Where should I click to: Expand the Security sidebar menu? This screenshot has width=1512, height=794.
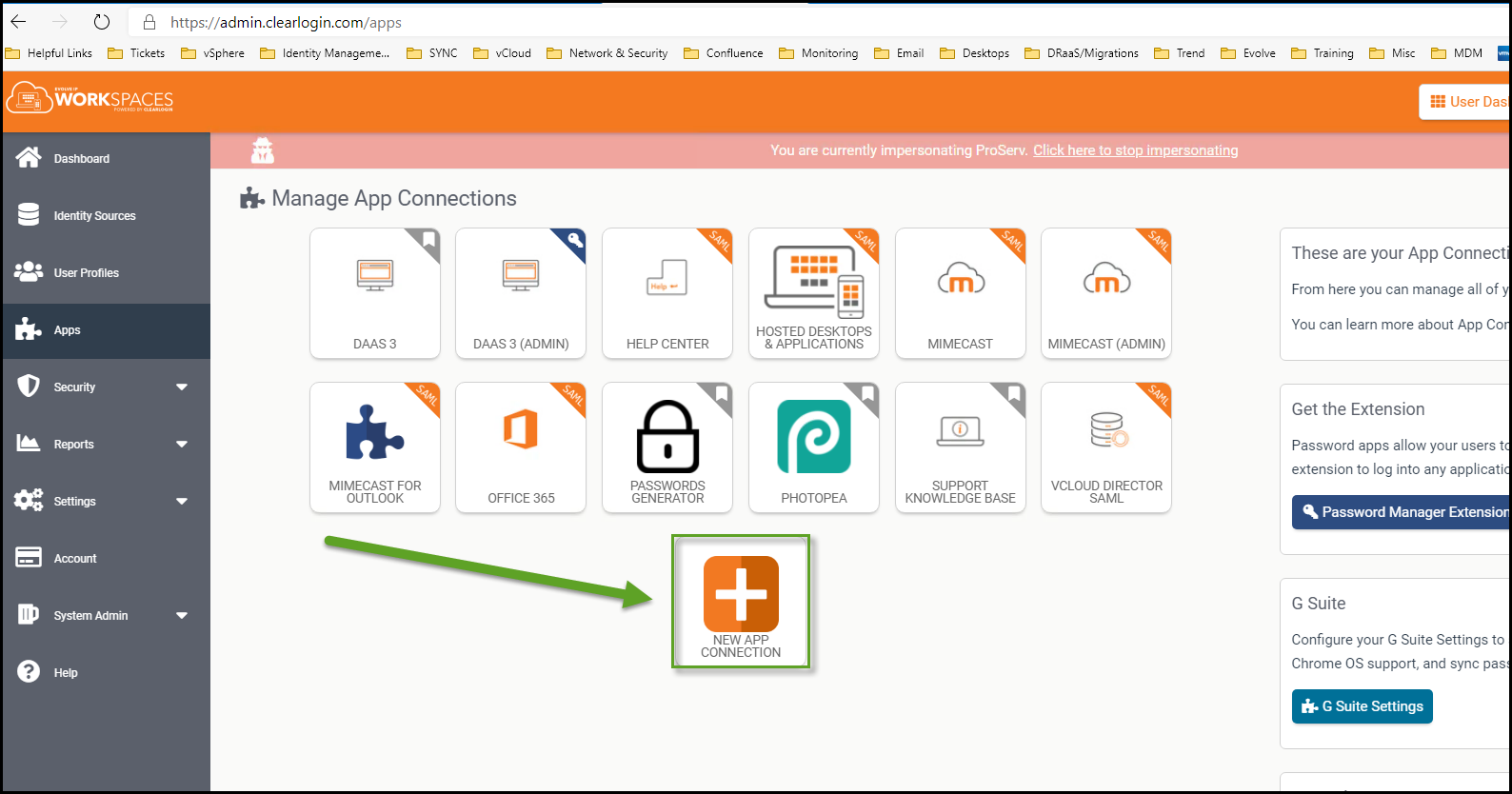[182, 387]
